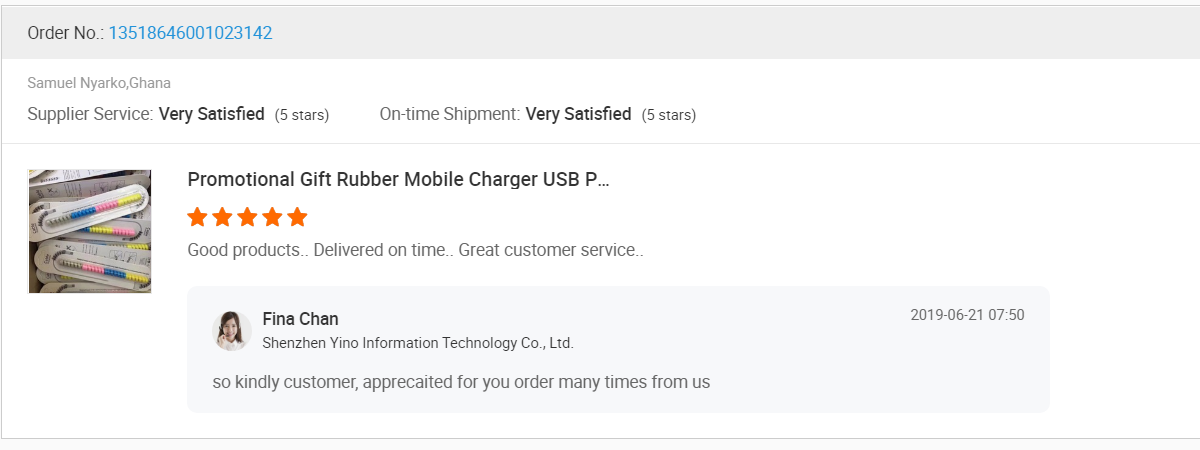Click the On-time Shipment Very Satisfied rating
Viewport: 1200px width, 450px height.
[578, 114]
